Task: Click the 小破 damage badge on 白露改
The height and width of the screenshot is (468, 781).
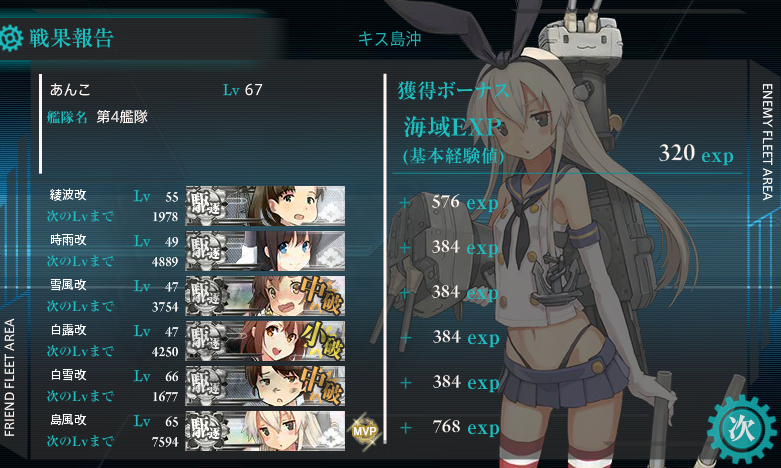Action: [x=322, y=341]
